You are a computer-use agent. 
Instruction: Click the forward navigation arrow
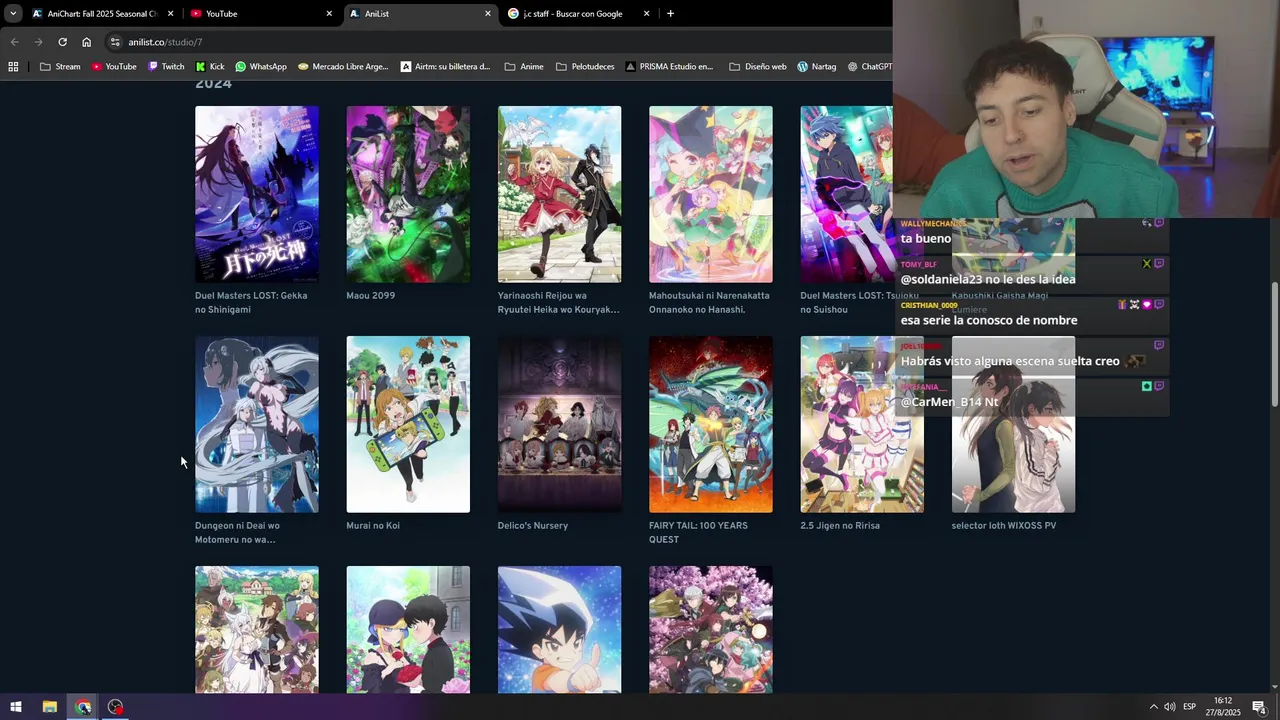point(38,42)
